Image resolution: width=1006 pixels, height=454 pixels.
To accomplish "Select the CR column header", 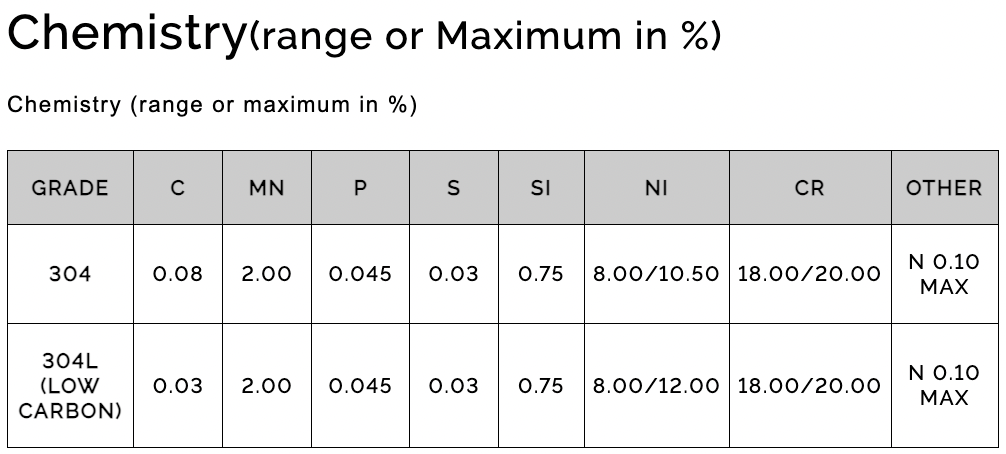I will pyautogui.click(x=809, y=188).
